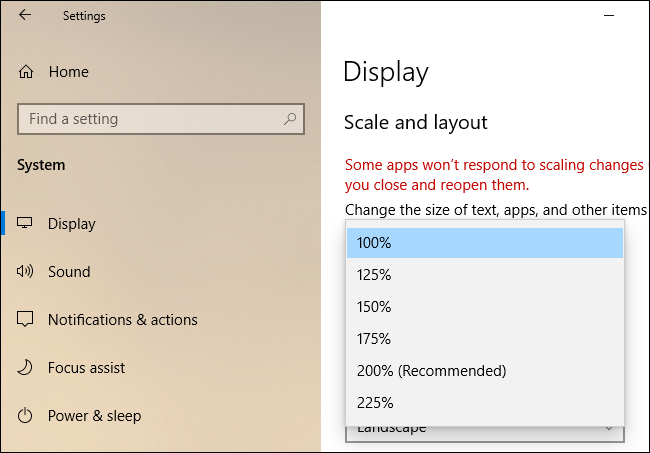Click the magnifier icon in search box

pos(290,119)
